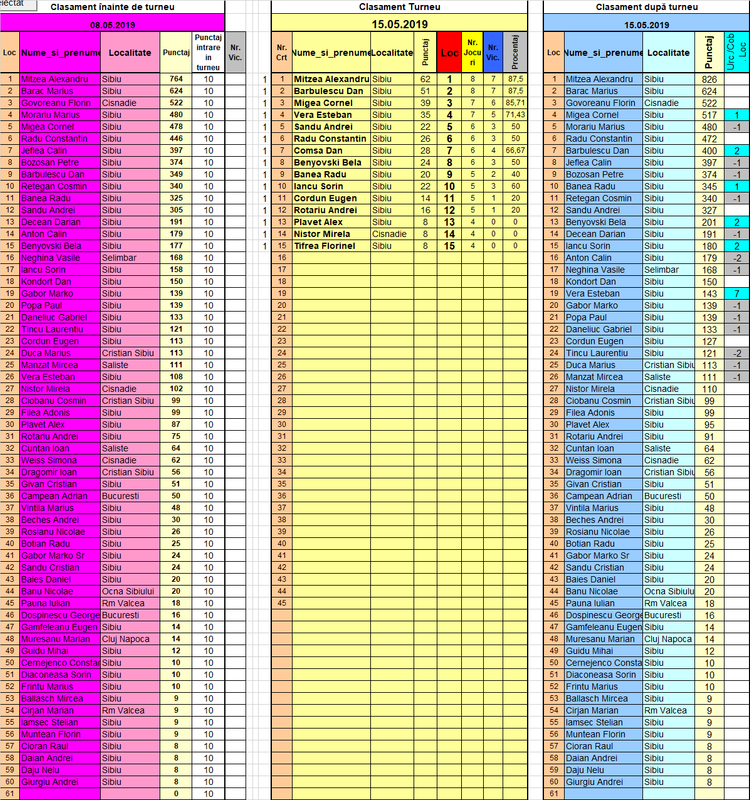Select percentage cell 71,43

tap(515, 115)
